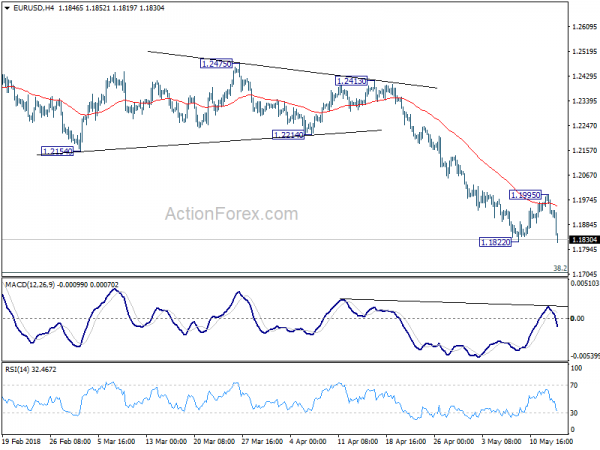Select the 1.18220 price label
This screenshot has width=600, height=450.
(495, 242)
